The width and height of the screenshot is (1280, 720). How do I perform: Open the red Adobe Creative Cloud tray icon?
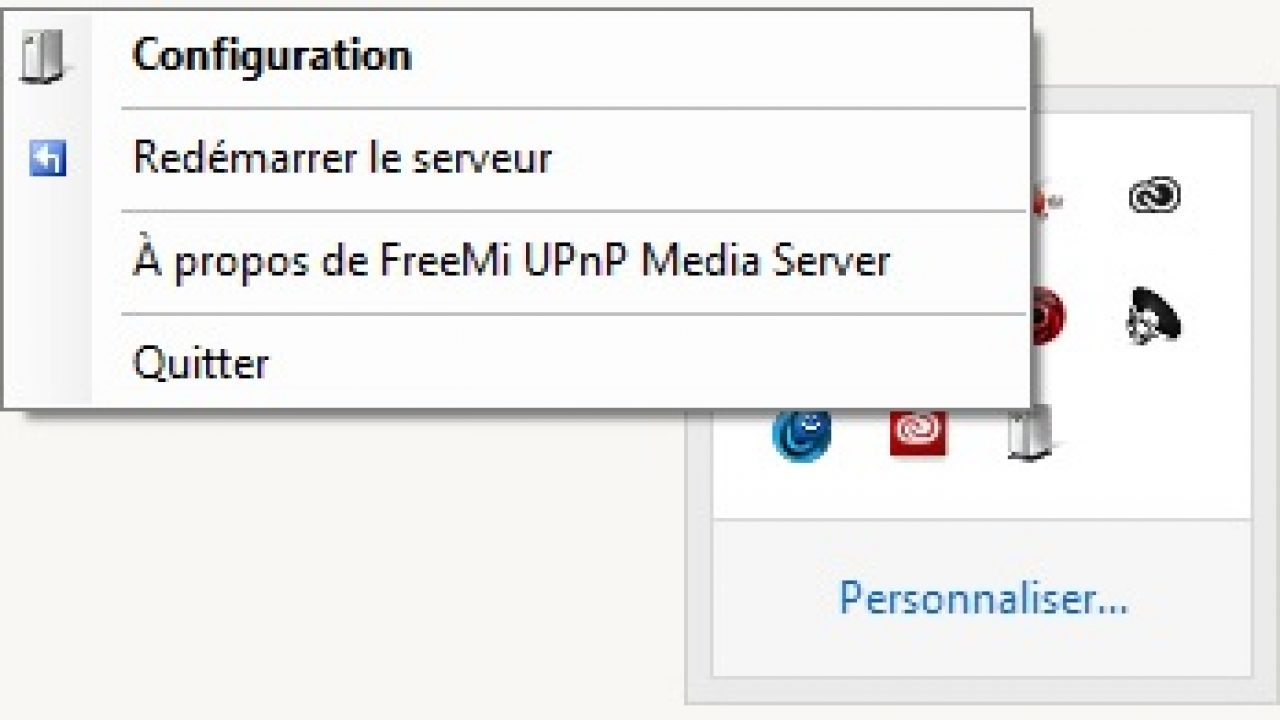click(x=918, y=432)
